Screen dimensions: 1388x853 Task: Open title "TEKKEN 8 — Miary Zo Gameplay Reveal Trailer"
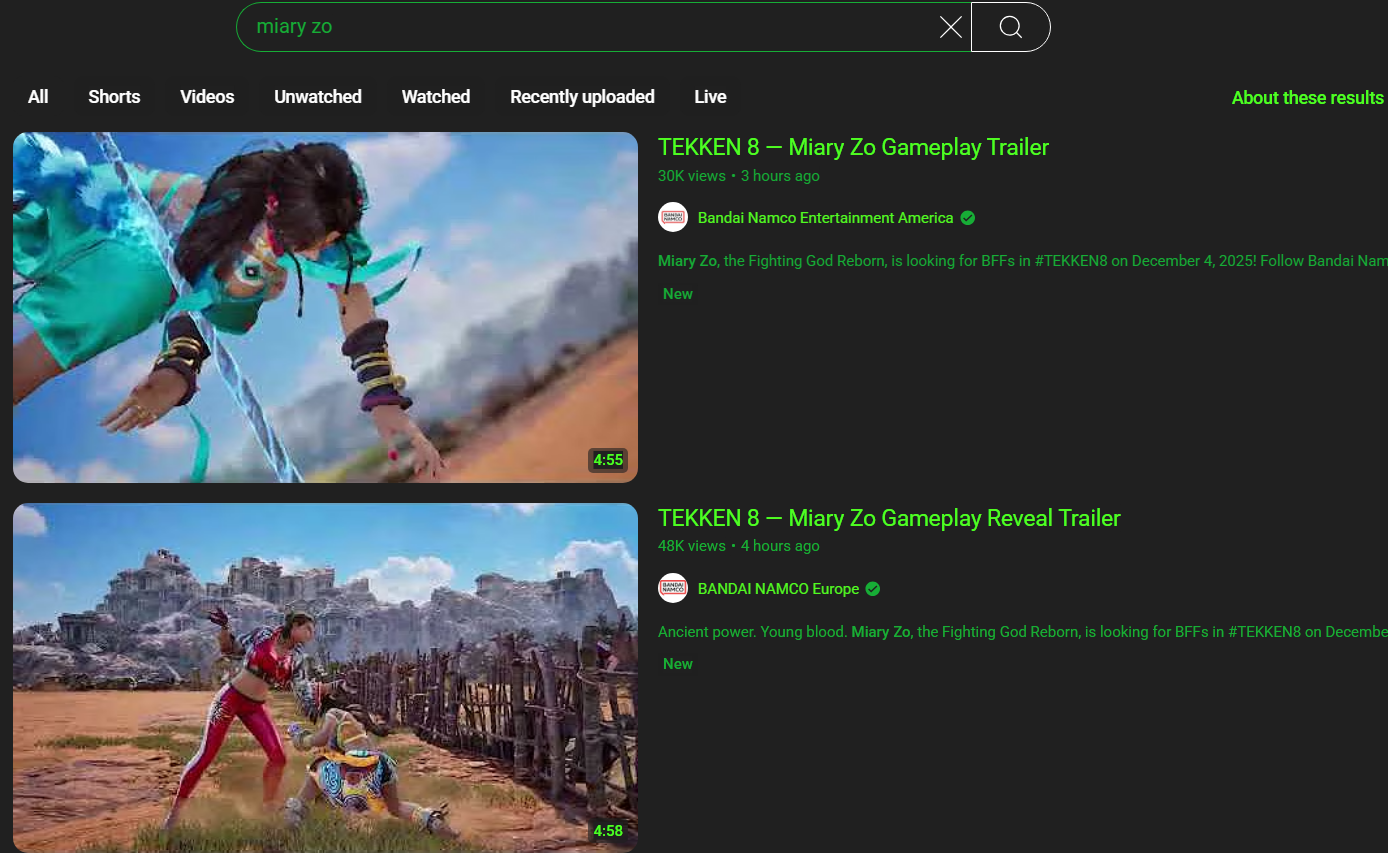click(889, 518)
